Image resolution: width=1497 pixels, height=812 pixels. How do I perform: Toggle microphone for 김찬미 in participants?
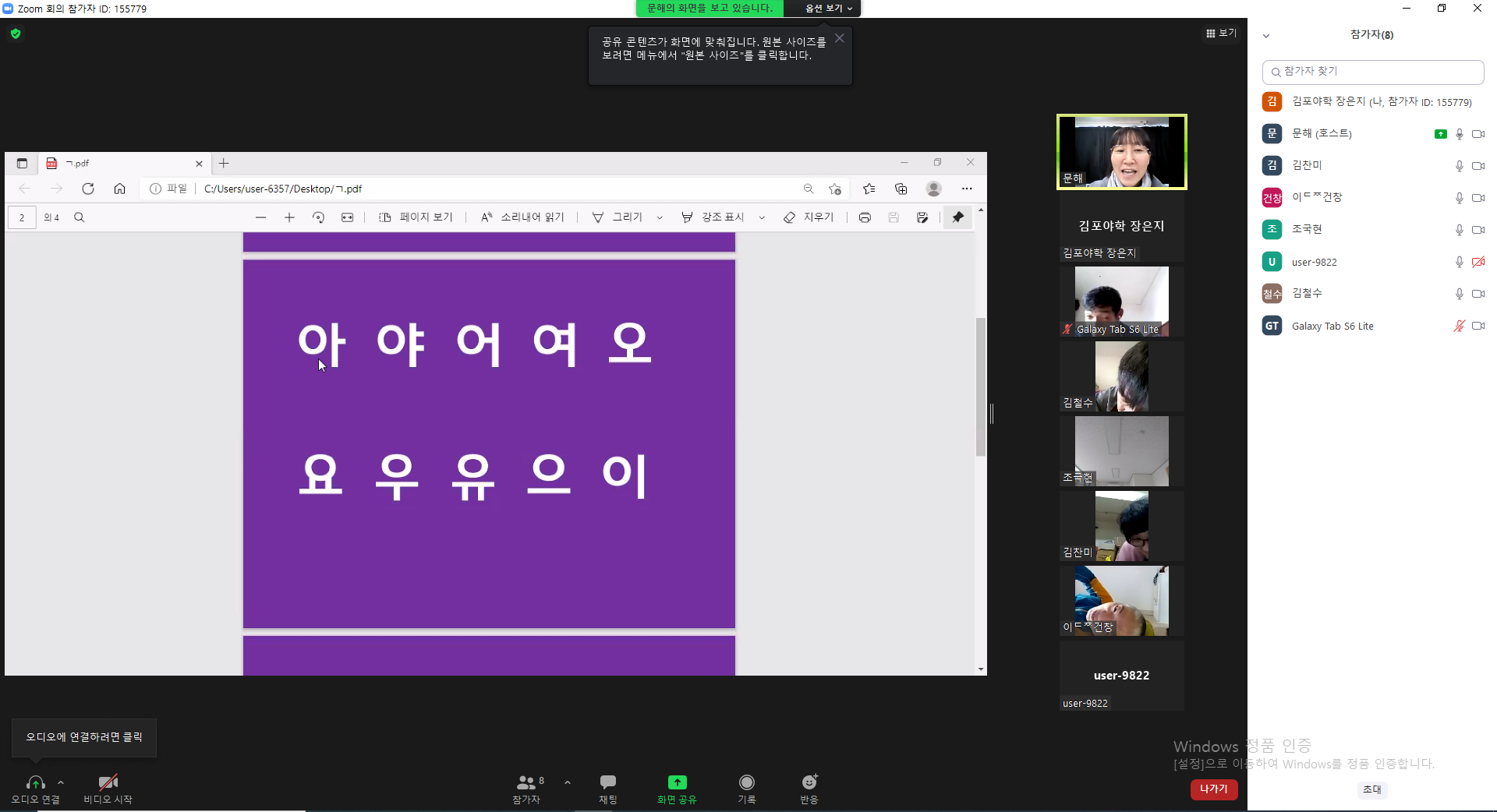pyautogui.click(x=1460, y=166)
